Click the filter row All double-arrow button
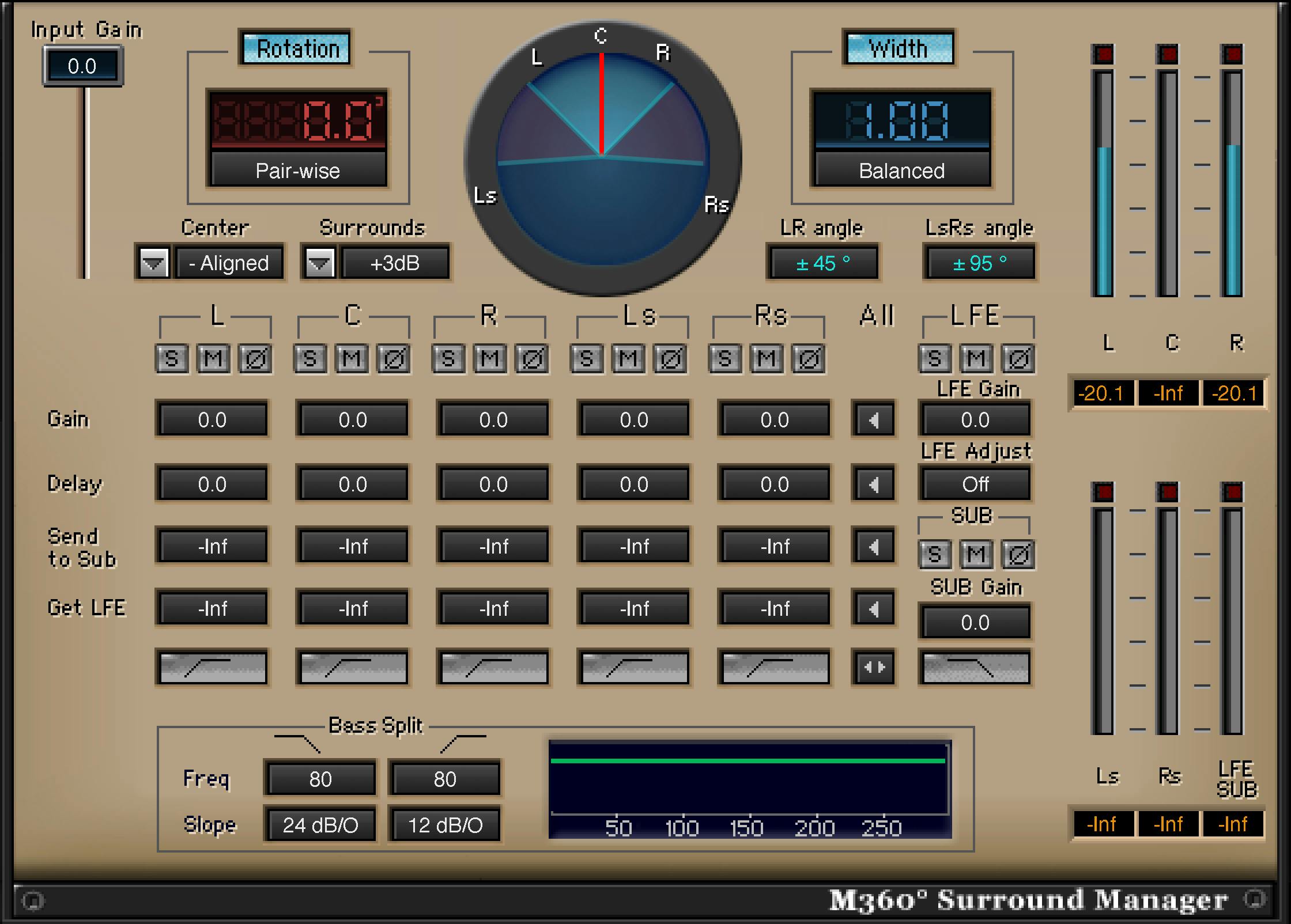The width and height of the screenshot is (1291, 924). coord(874,667)
